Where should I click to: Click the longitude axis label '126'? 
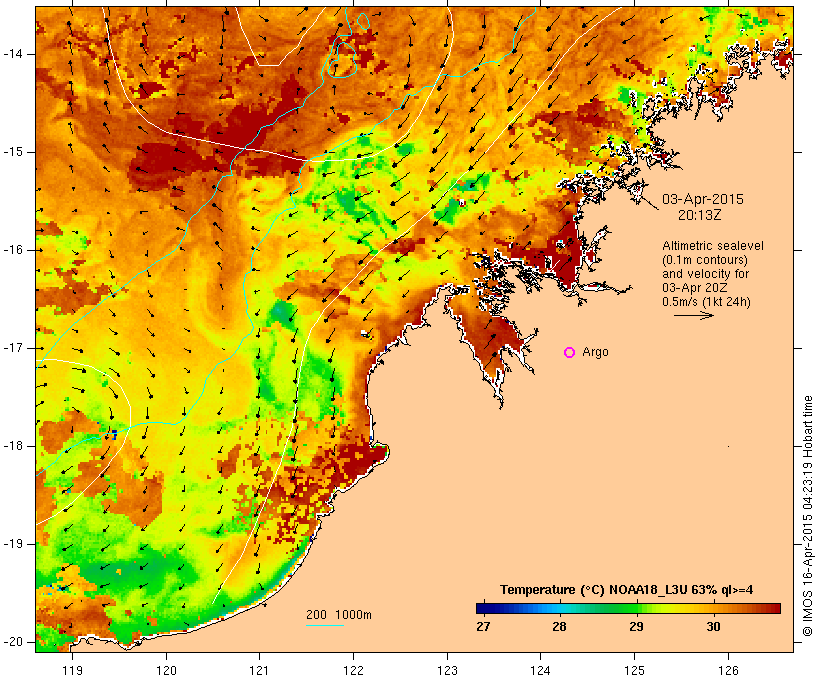point(728,670)
